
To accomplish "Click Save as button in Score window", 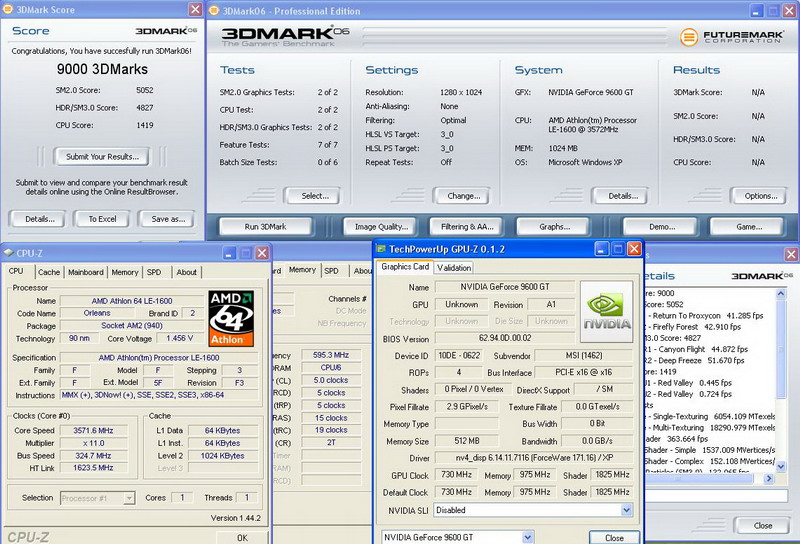I will [x=167, y=219].
